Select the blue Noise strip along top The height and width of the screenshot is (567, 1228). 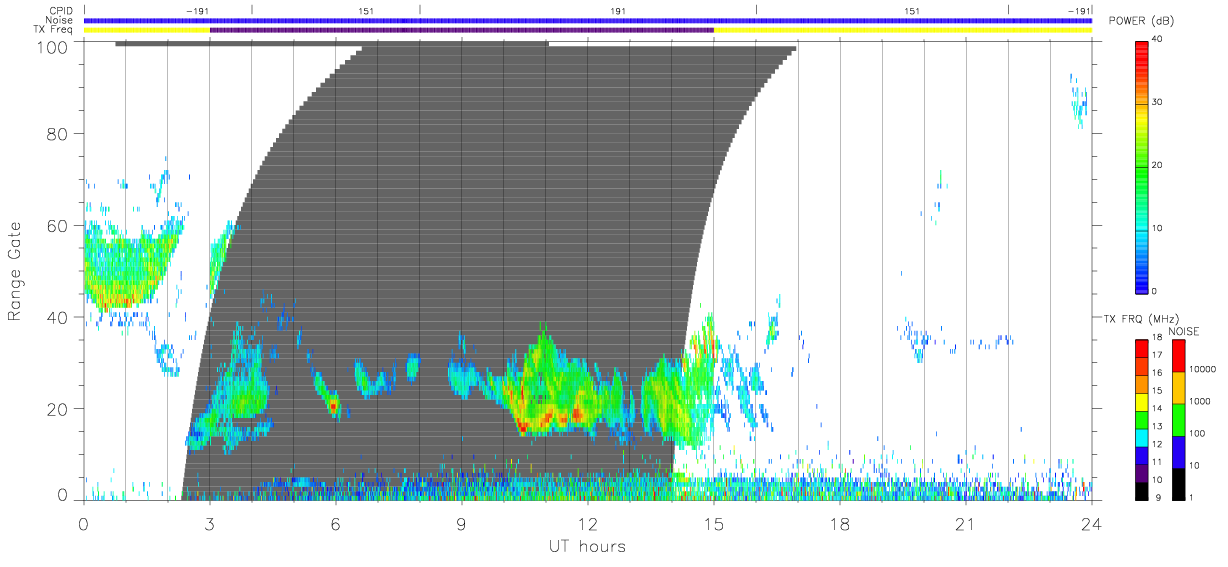coord(588,20)
